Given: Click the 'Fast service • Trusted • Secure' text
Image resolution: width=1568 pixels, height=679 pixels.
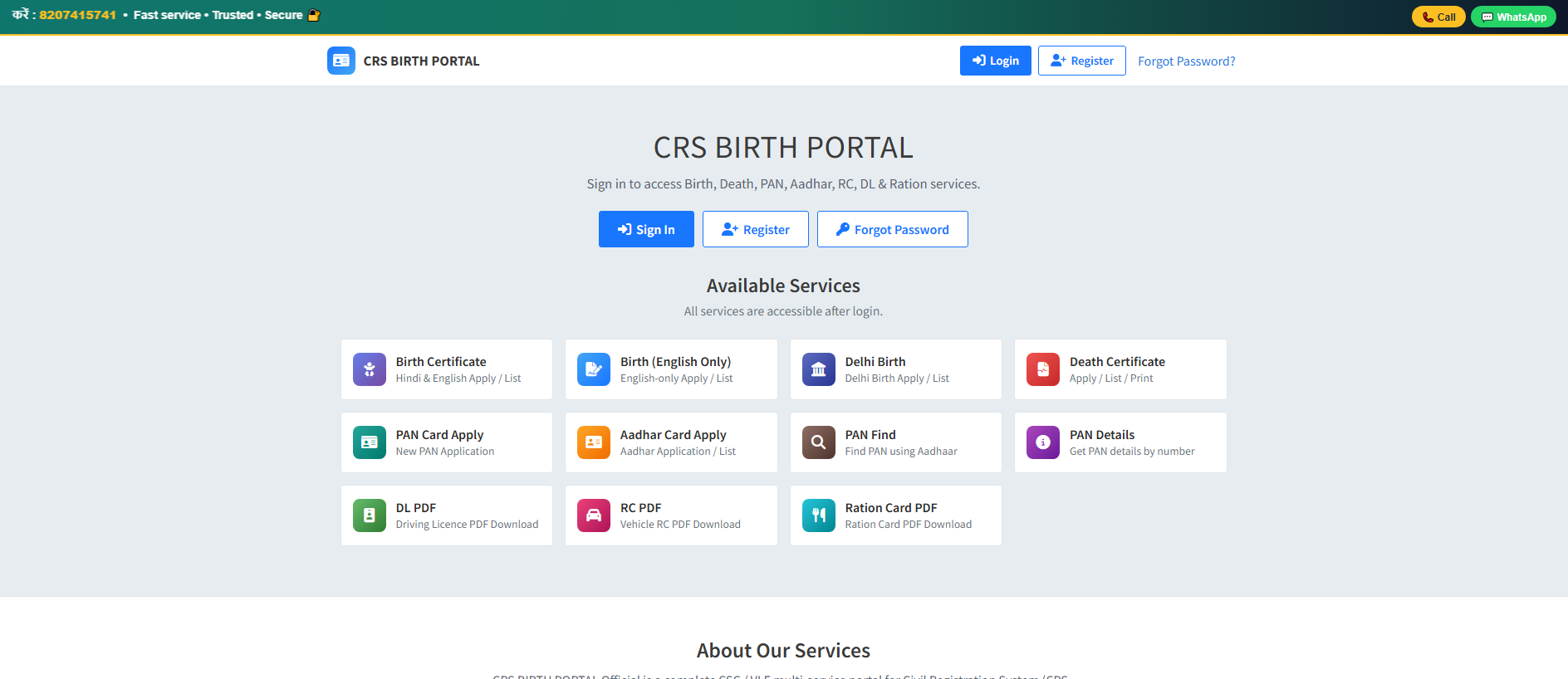Looking at the screenshot, I should click(x=218, y=15).
